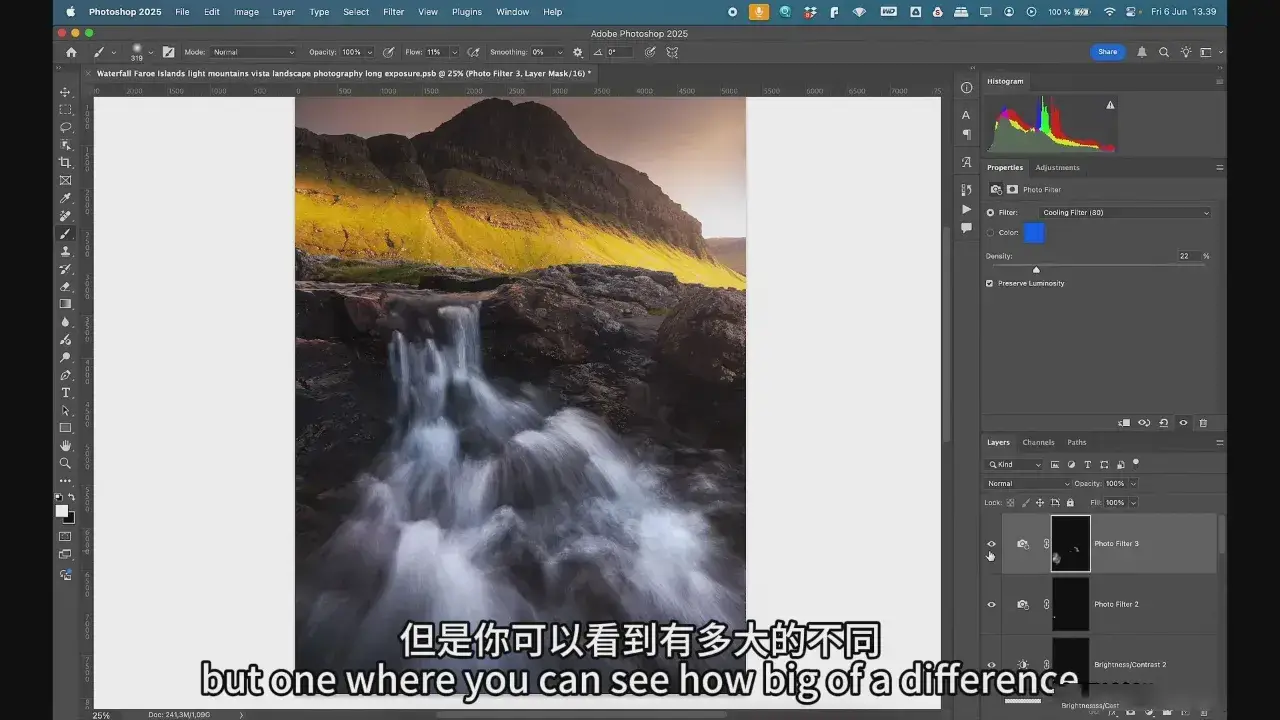
Task: Switch to the Channels tab
Action: click(x=1038, y=442)
